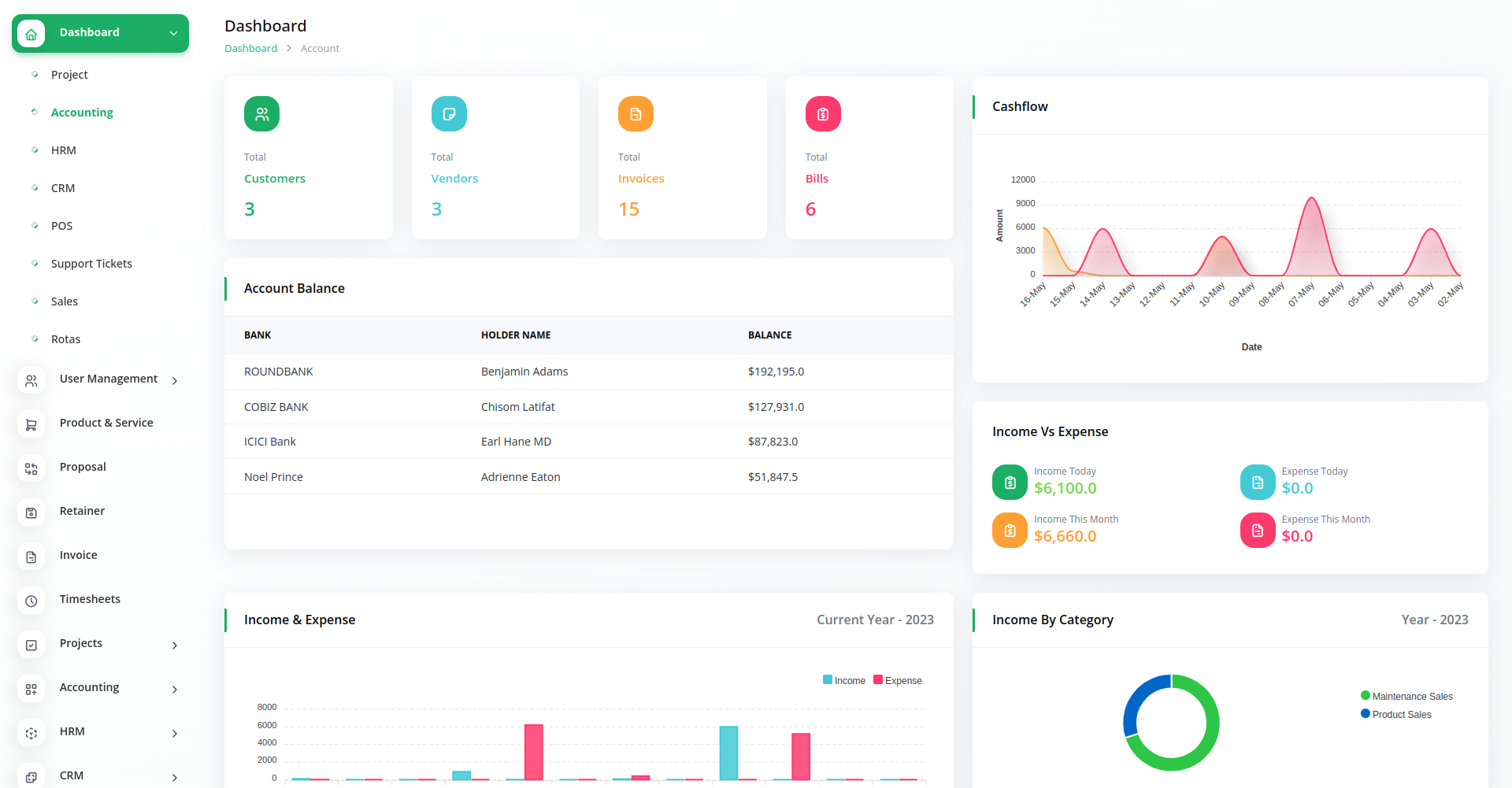Toggle Income series in chart legend
The image size is (1512, 788).
pos(844,681)
